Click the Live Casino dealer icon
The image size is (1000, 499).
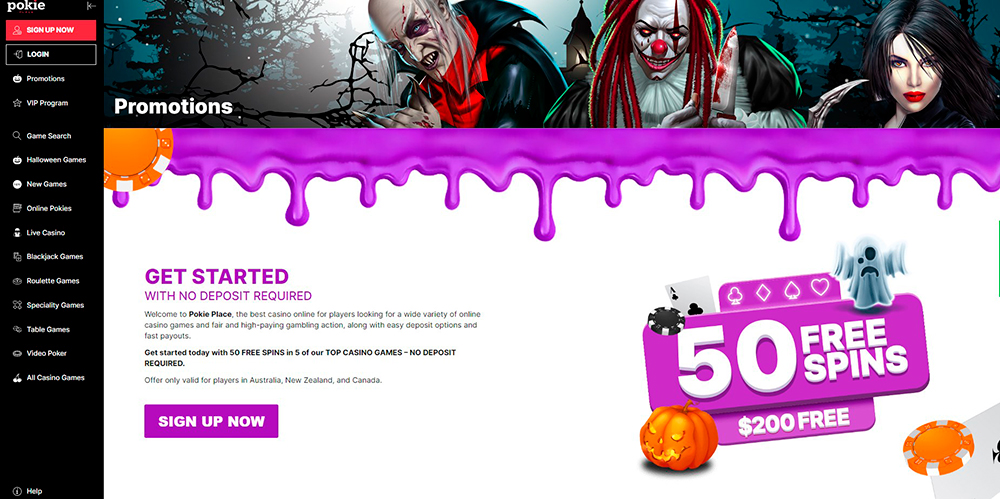(17, 233)
